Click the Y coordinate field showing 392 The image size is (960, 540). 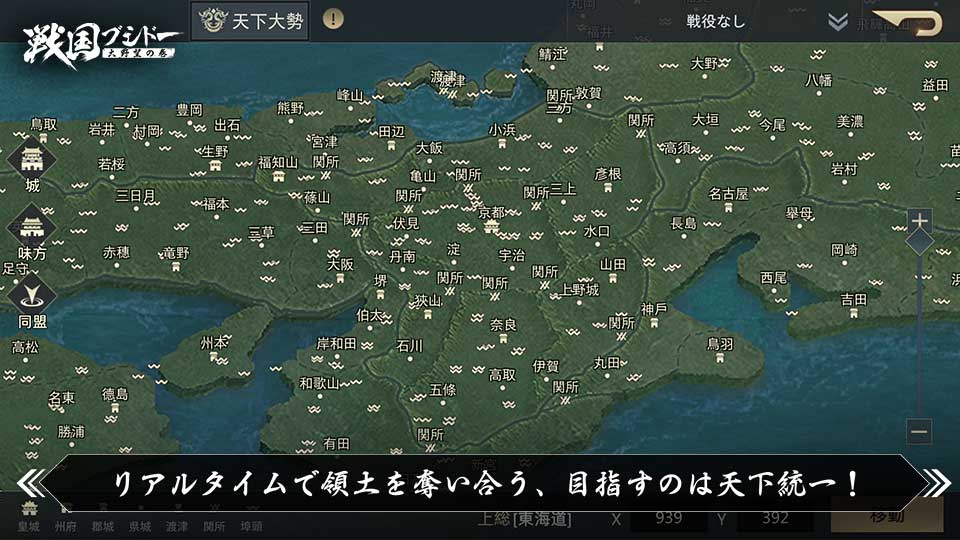tap(774, 518)
